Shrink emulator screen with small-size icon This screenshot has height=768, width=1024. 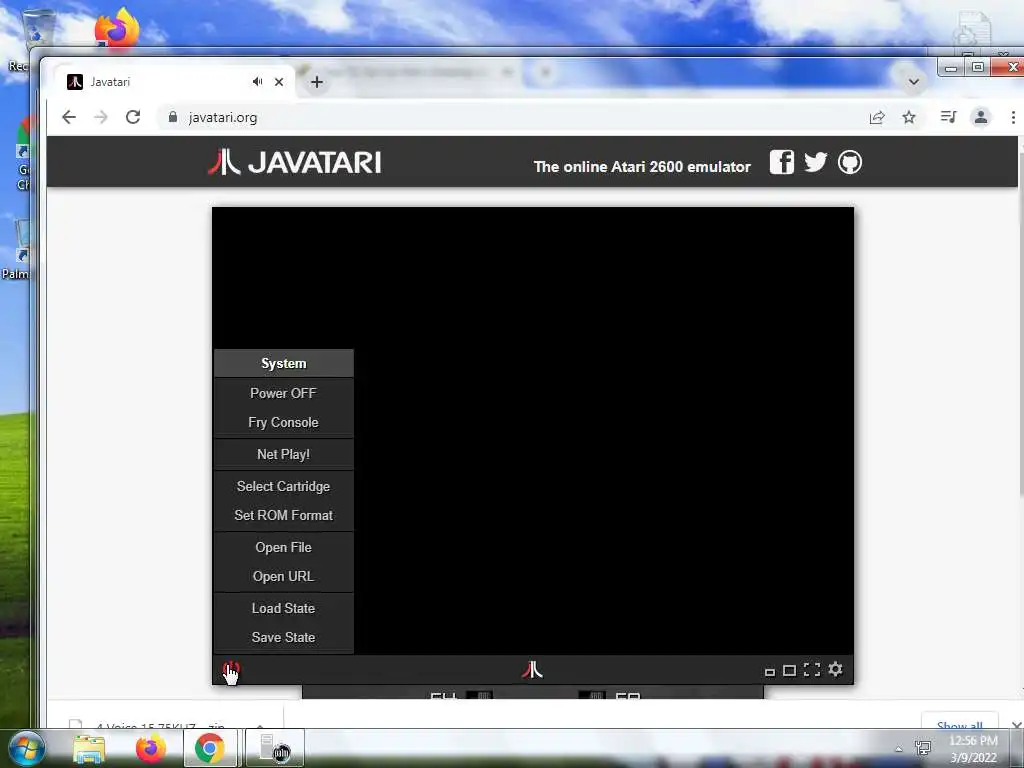770,672
